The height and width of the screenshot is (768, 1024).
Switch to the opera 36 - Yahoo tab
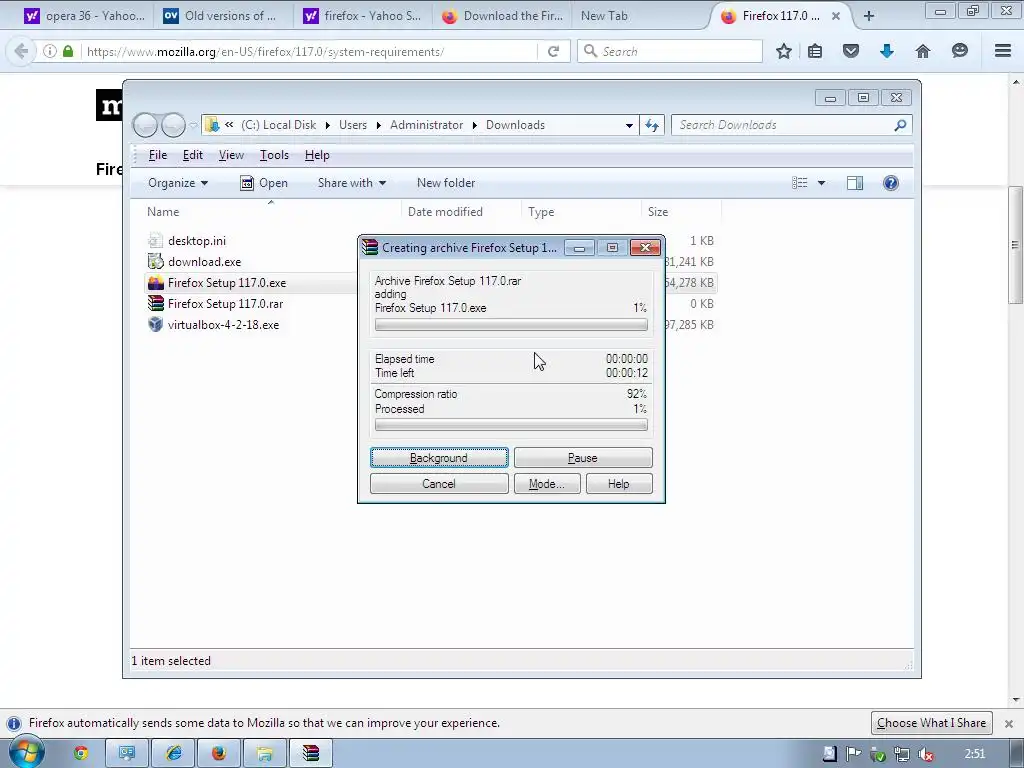[84, 16]
